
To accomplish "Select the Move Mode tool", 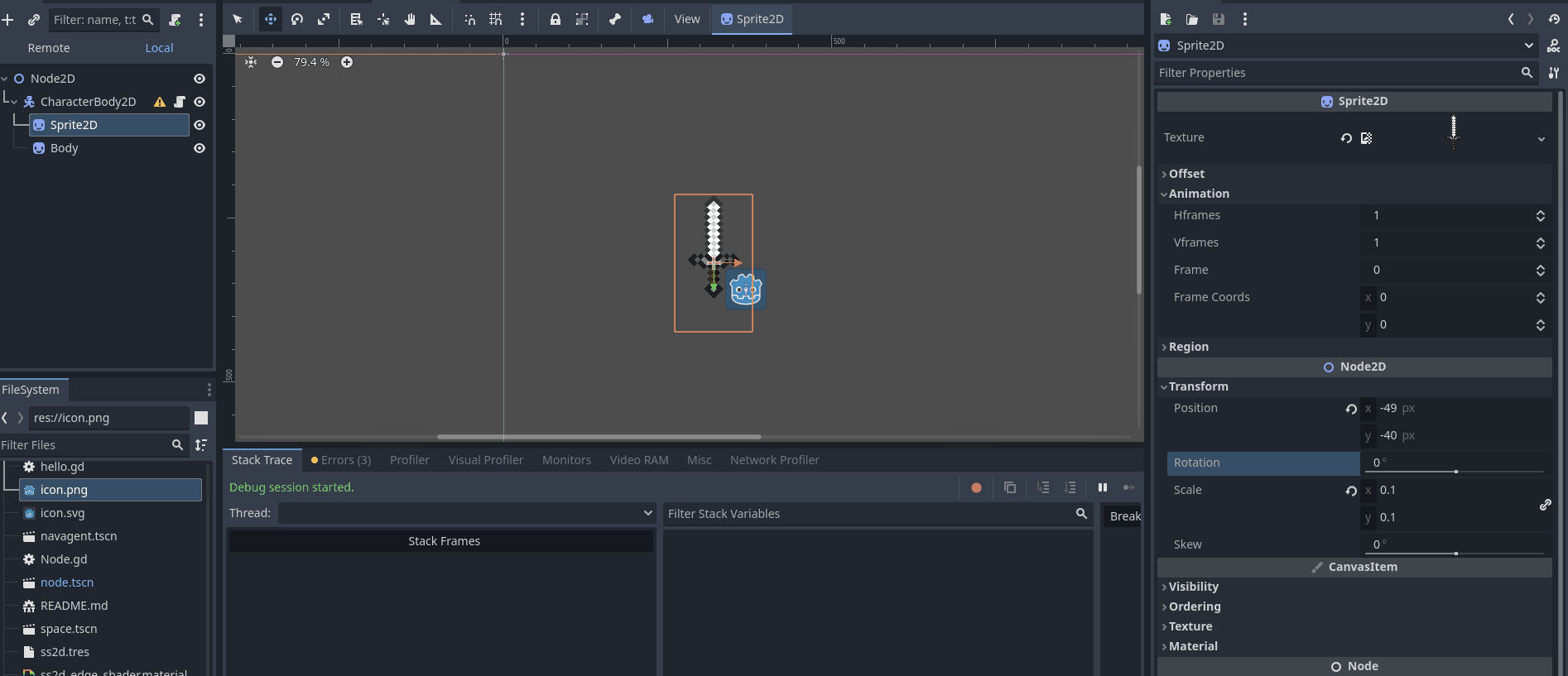I will [x=271, y=19].
